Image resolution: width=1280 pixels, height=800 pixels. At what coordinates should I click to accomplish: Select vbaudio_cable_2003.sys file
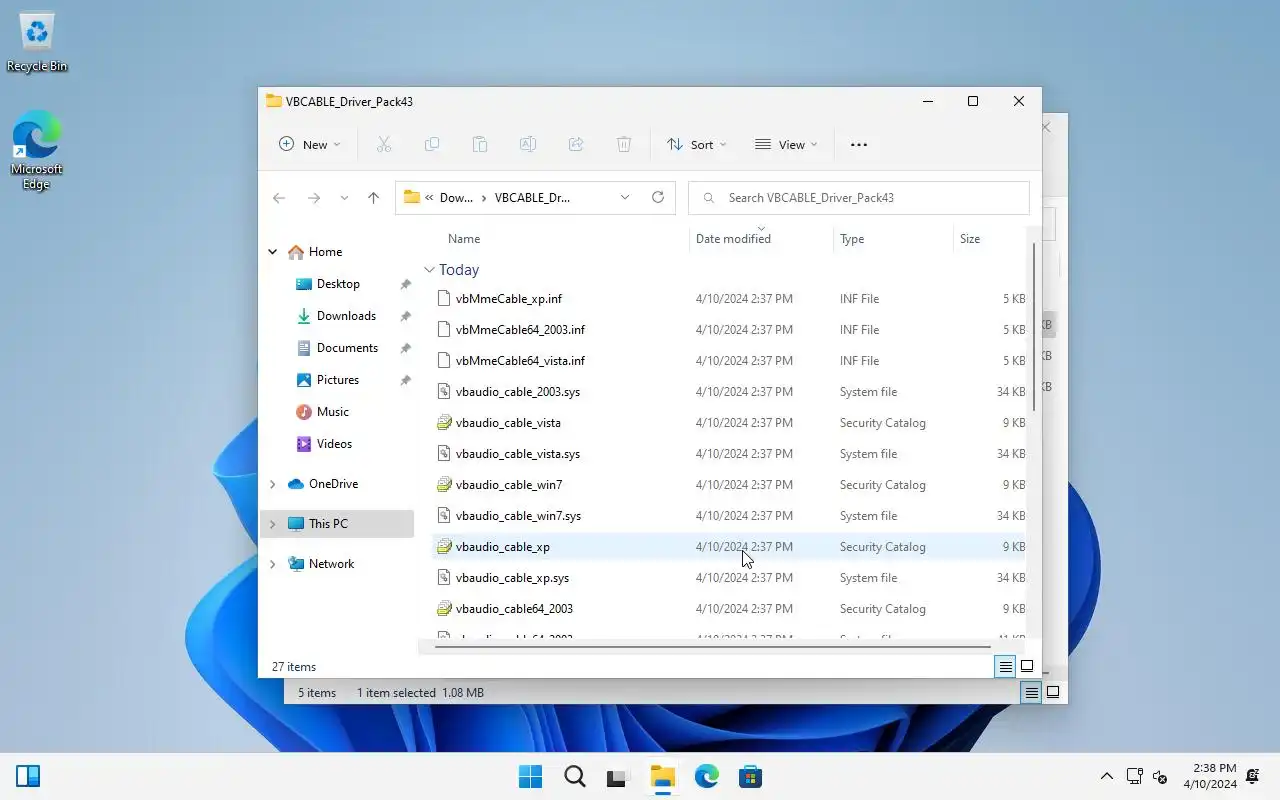tap(730, 392)
